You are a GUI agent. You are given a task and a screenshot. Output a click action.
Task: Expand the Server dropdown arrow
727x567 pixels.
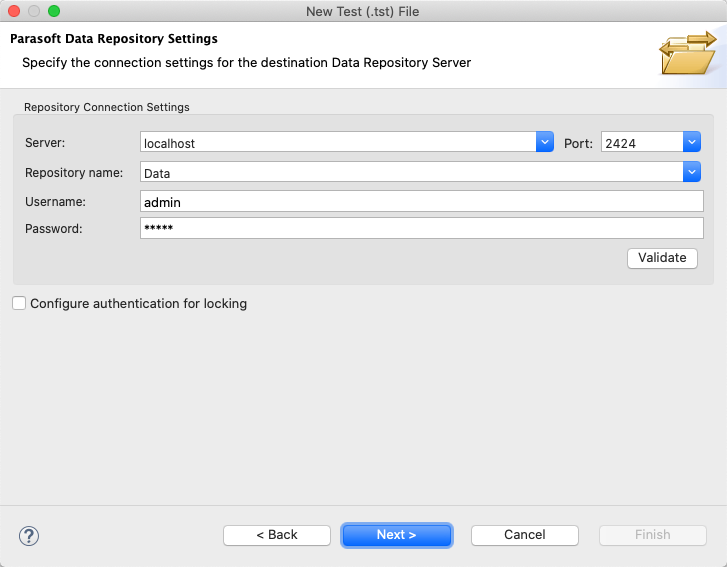[545, 142]
